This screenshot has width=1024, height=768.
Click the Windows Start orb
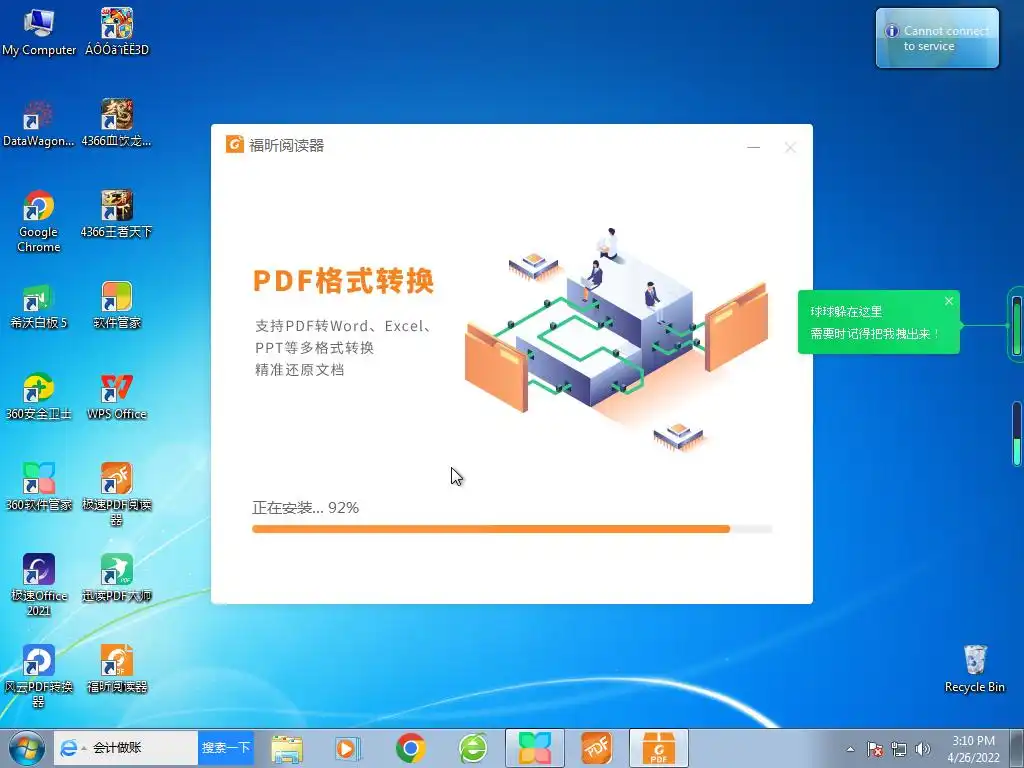tap(26, 748)
